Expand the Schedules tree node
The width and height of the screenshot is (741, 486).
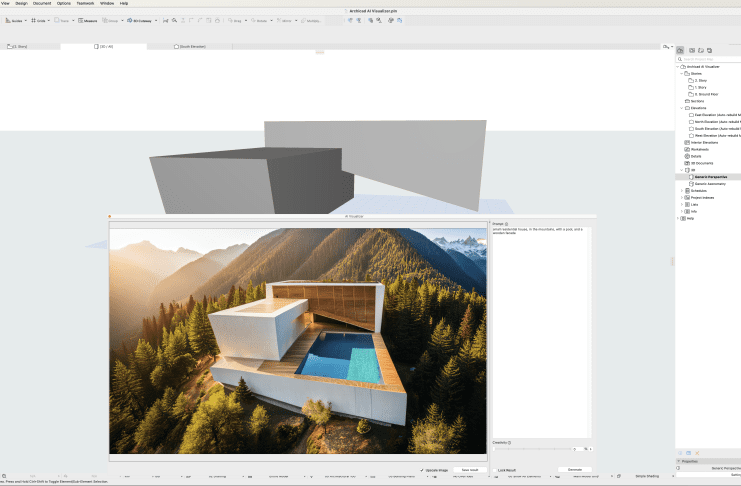point(680,190)
